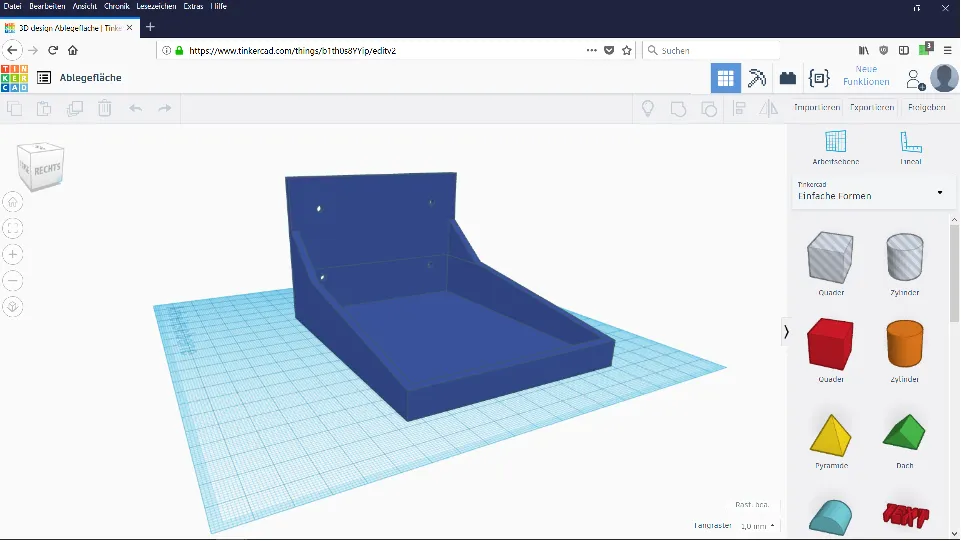Click the invite user icon

[x=915, y=79]
